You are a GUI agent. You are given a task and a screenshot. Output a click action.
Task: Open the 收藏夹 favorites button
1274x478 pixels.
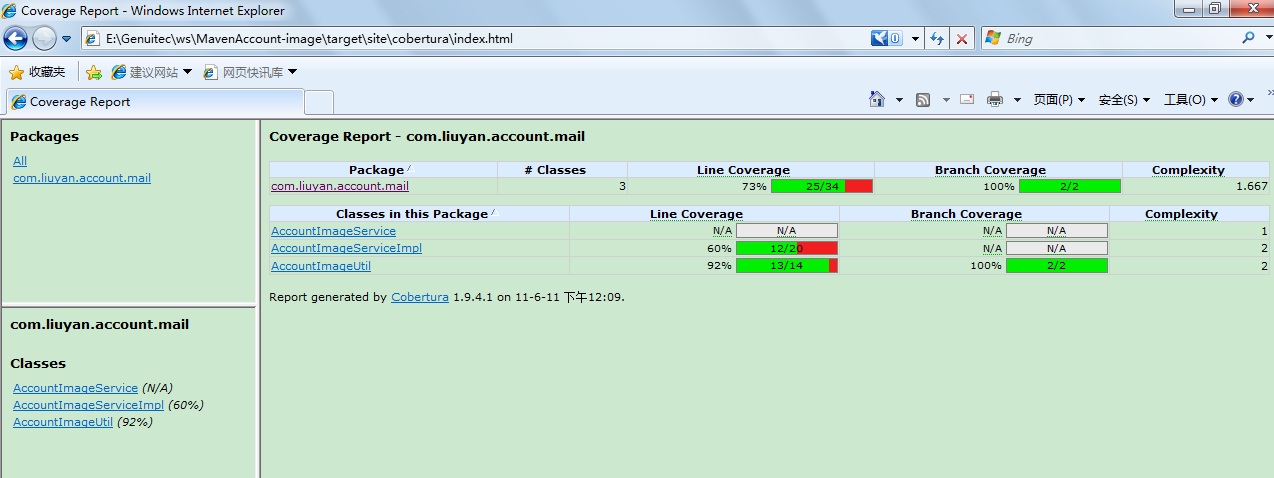pyautogui.click(x=37, y=72)
